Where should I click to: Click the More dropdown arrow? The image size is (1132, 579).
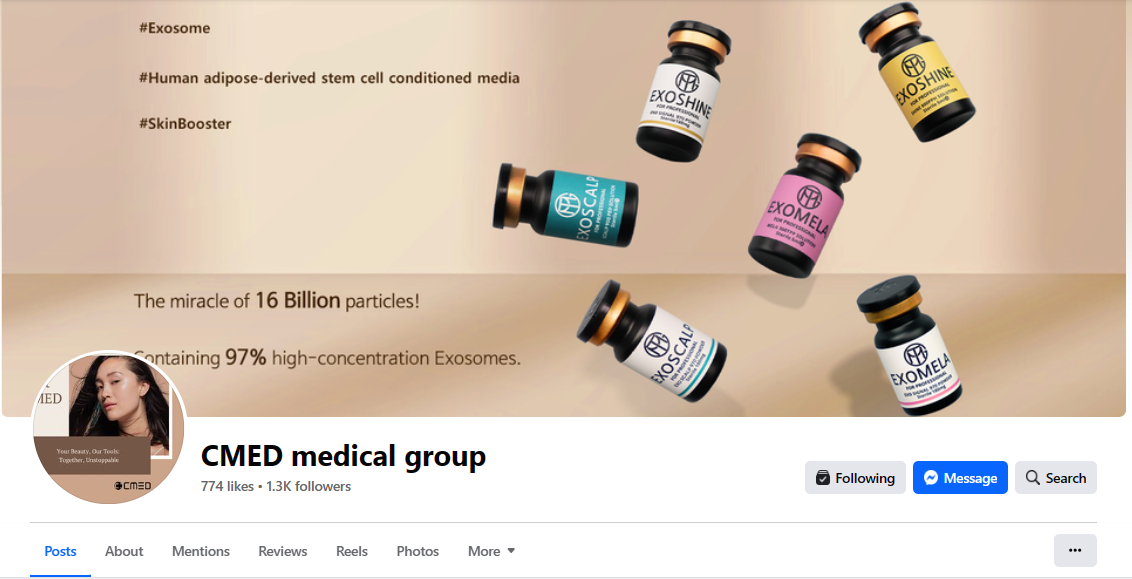coord(511,551)
